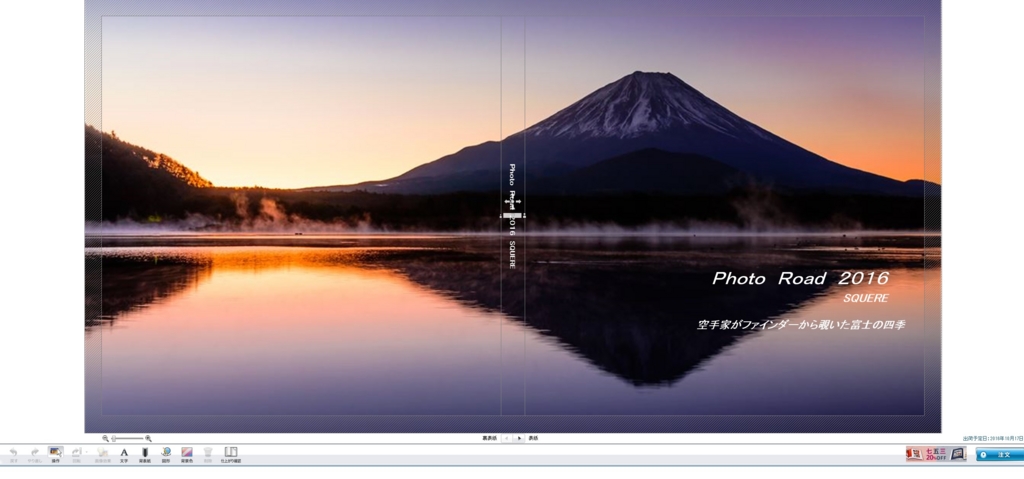Click the redo (やり直し) arrow icon

pyautogui.click(x=35, y=452)
